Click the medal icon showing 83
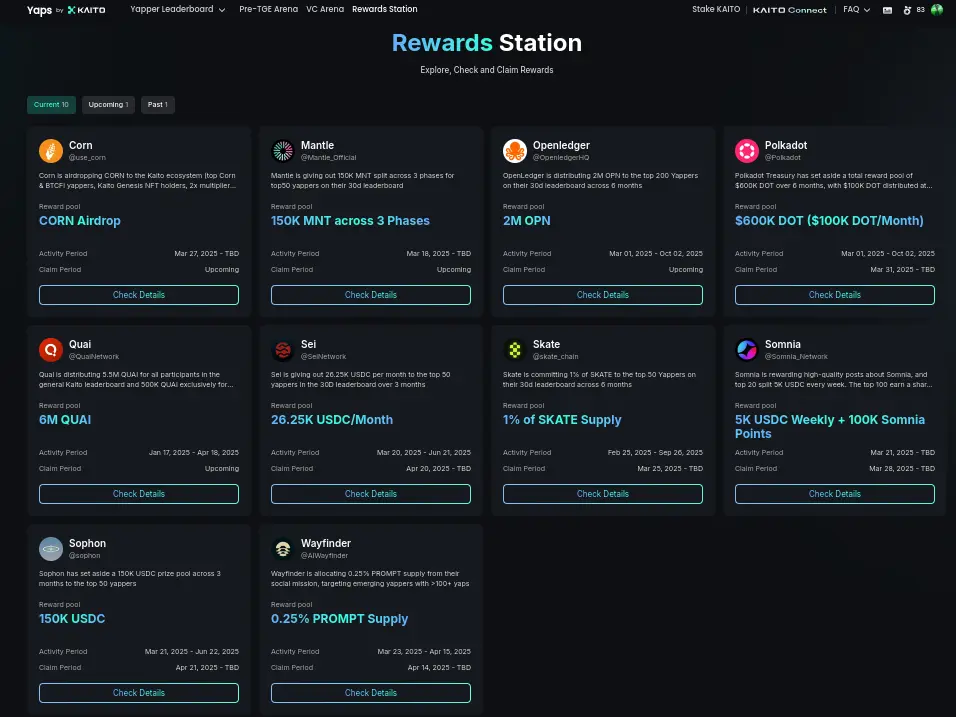This screenshot has width=956, height=717. 913,10
